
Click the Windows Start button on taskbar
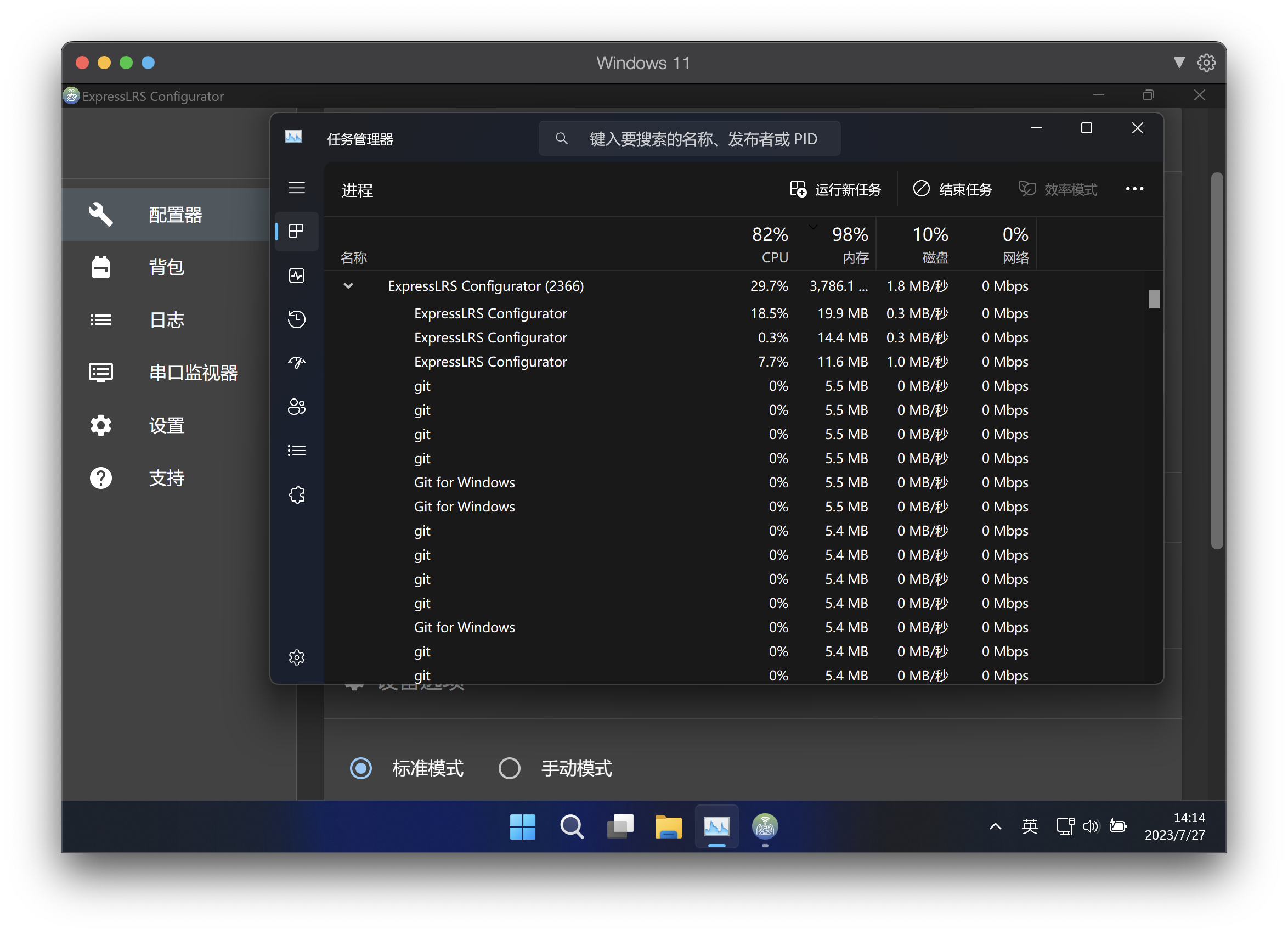pos(522,826)
